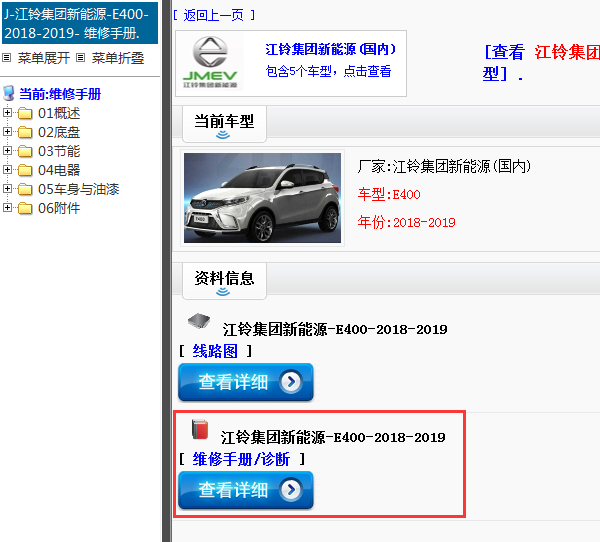Select the 02底盘 tree label

click(x=59, y=132)
